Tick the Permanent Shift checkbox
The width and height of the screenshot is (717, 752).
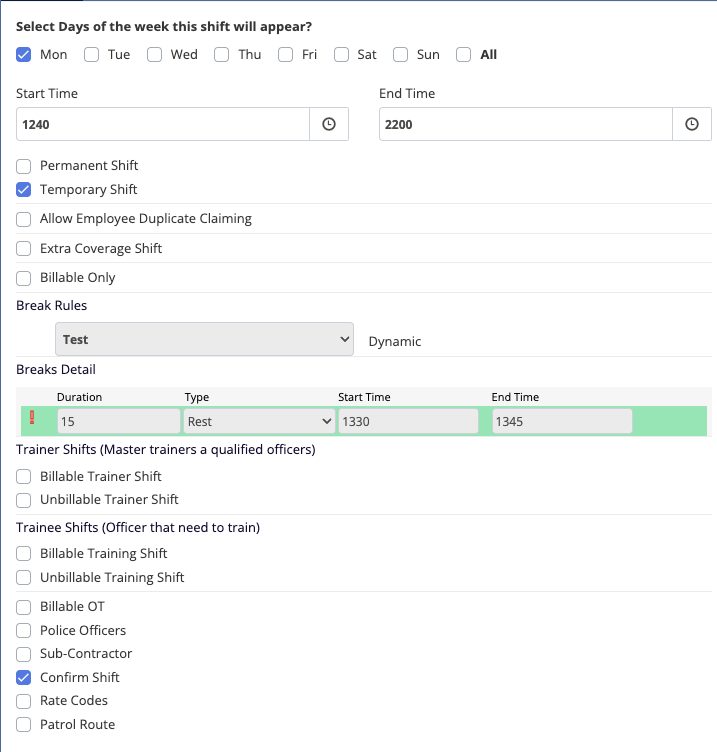point(24,166)
